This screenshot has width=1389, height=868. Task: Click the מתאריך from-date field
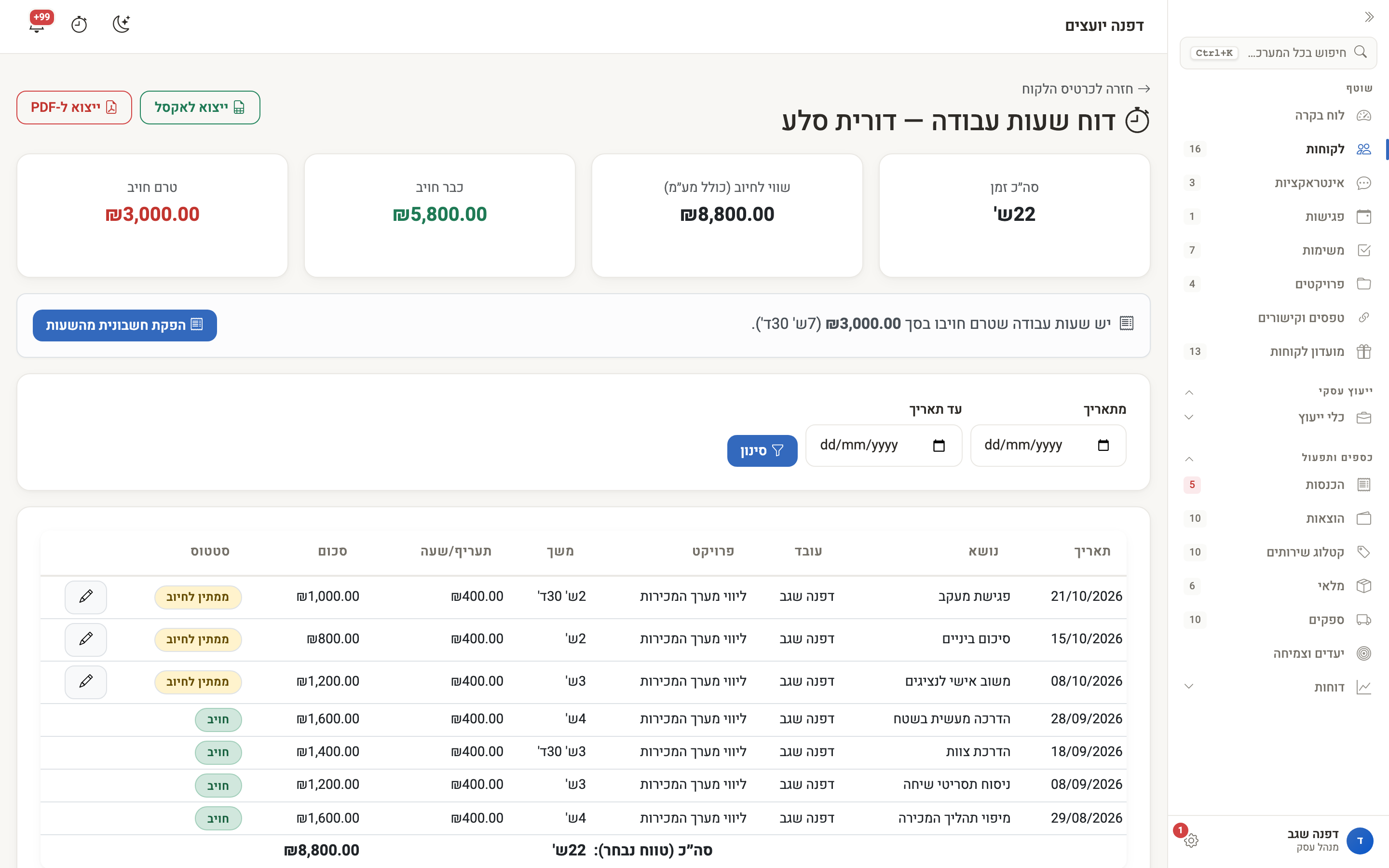click(x=1048, y=446)
